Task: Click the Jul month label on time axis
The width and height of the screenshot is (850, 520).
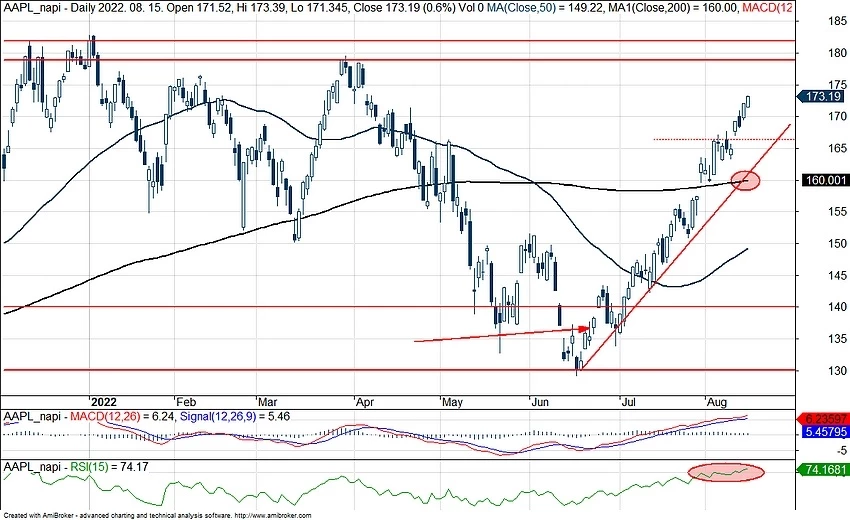Action: click(628, 402)
